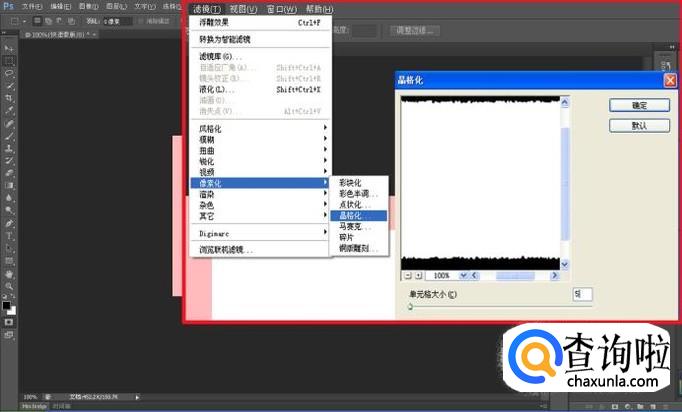682x412 pixels.
Task: Click preview scrollbar right arrow in Crystallize dialog
Action: pos(555,275)
